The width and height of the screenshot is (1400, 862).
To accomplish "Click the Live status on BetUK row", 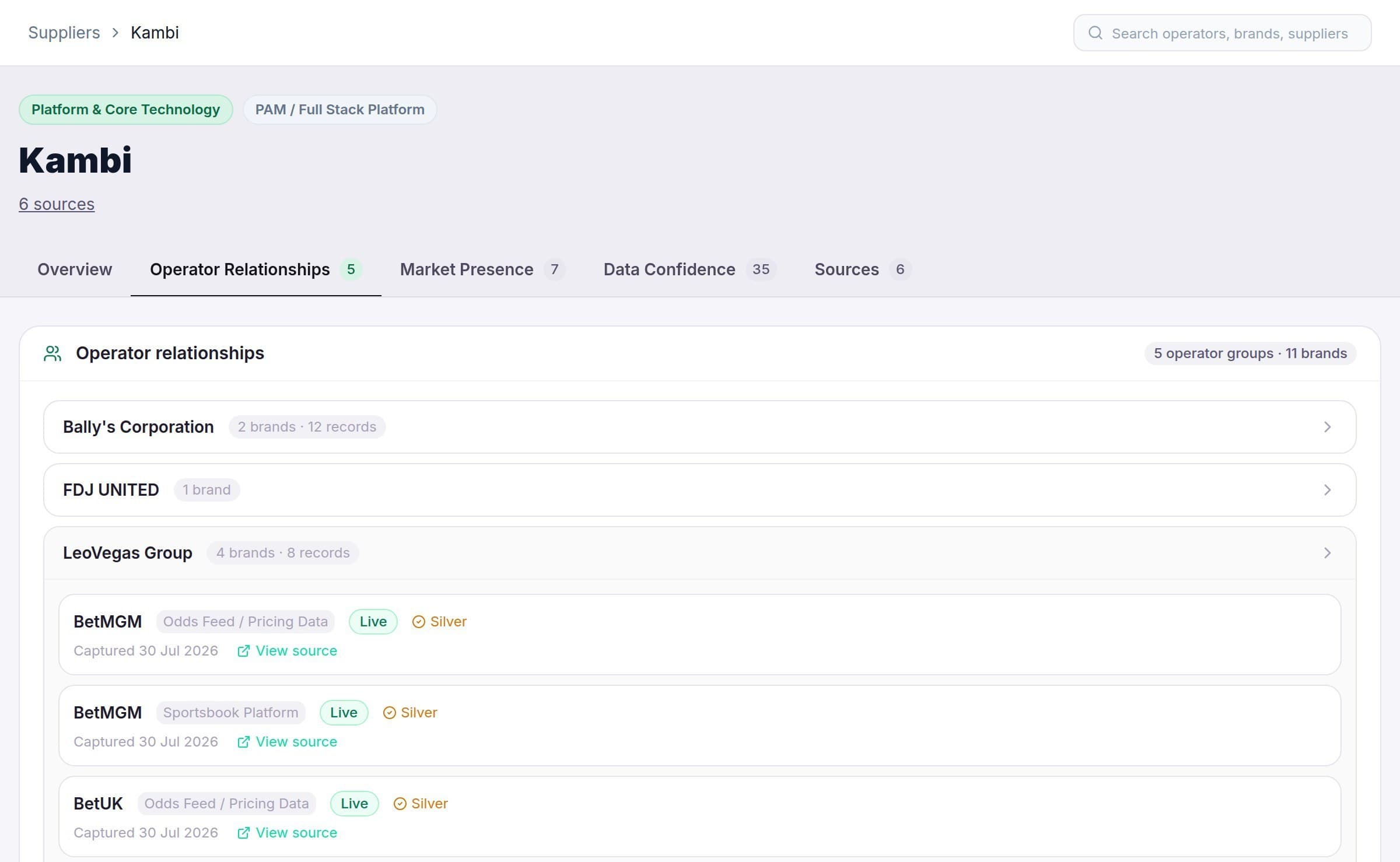I will (x=355, y=804).
